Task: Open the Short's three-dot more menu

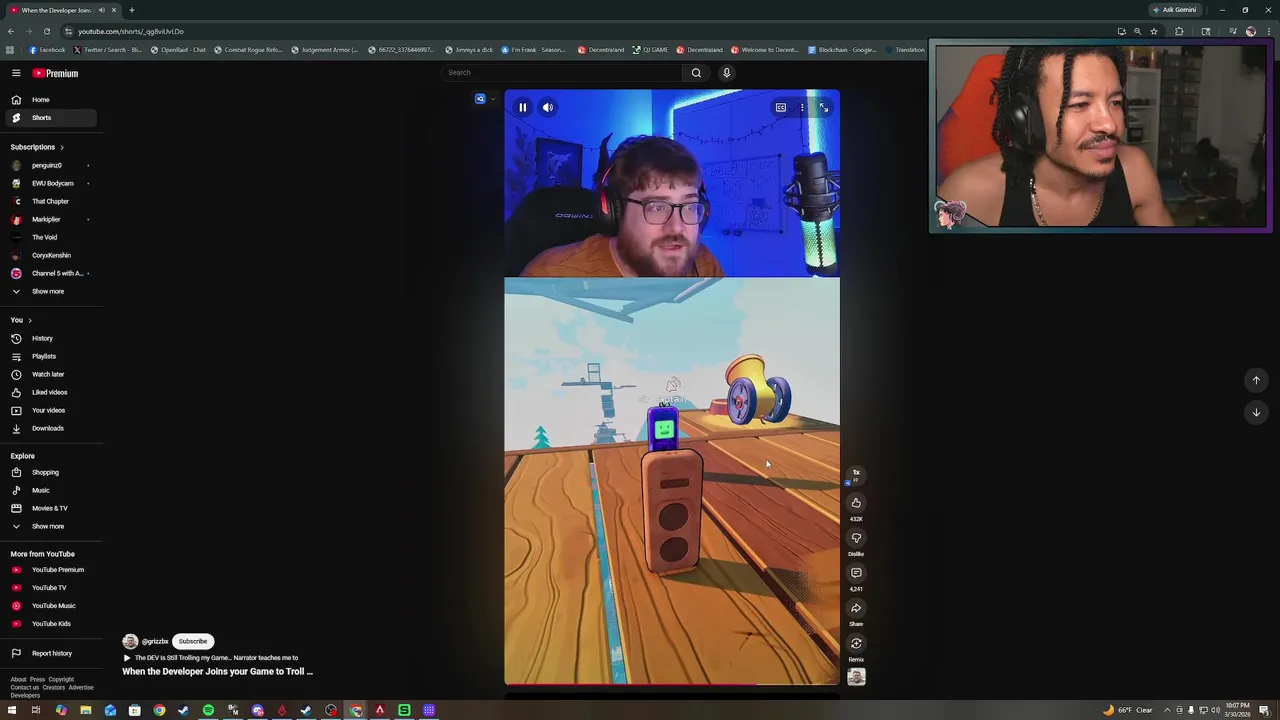Action: click(x=802, y=107)
